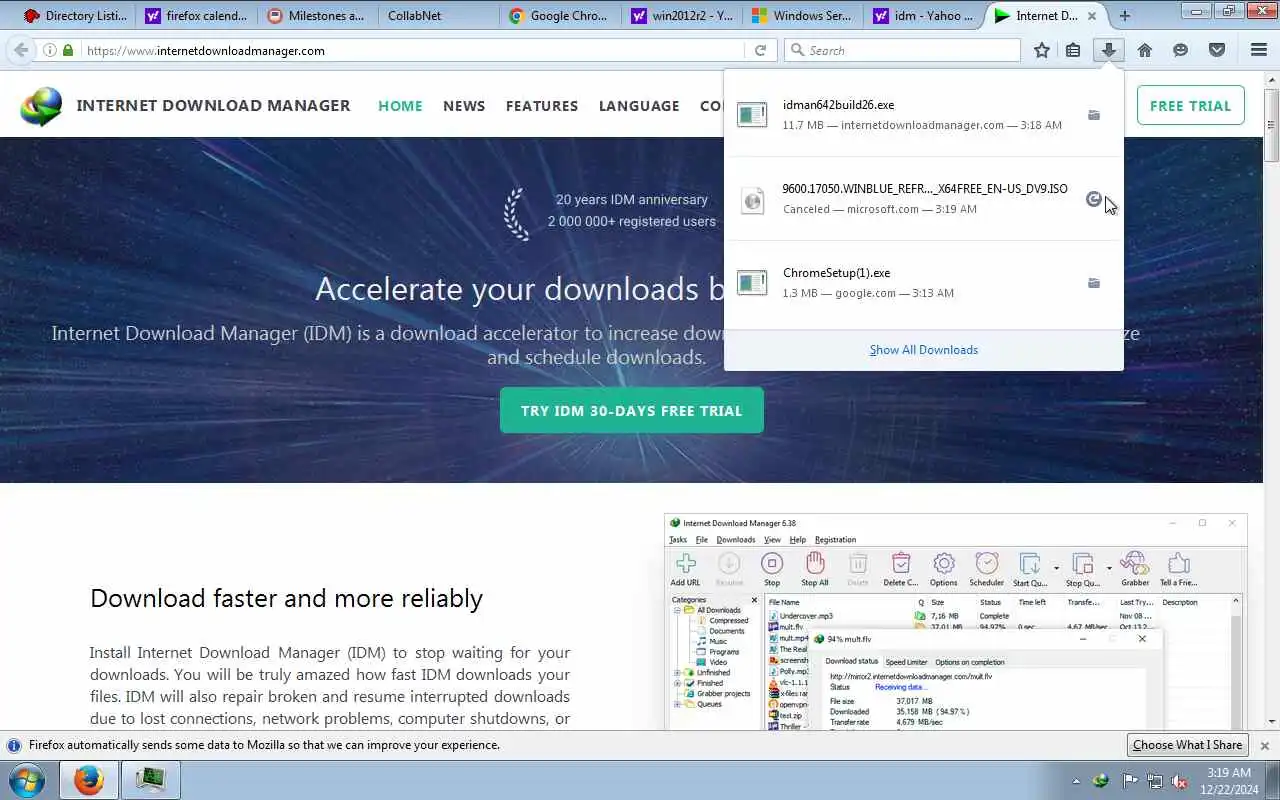
Task: Click the network icon in system tray
Action: coord(1155,781)
